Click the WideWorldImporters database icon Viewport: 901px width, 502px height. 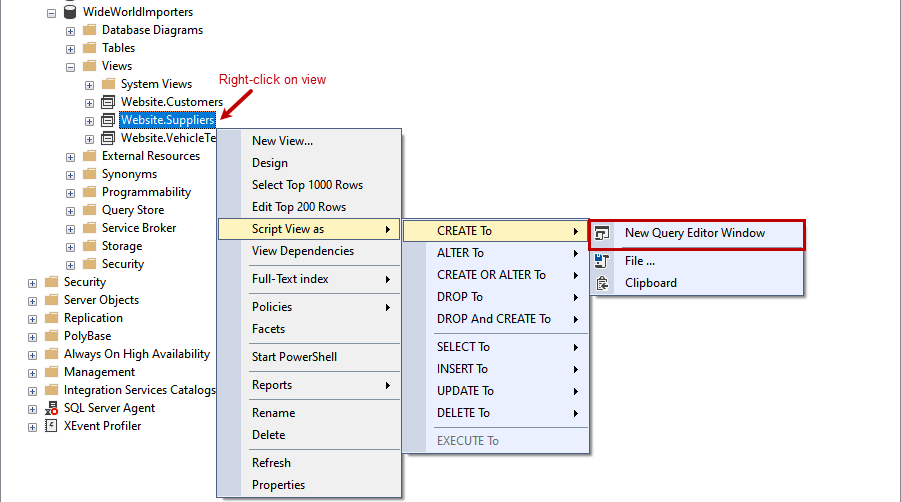point(70,11)
